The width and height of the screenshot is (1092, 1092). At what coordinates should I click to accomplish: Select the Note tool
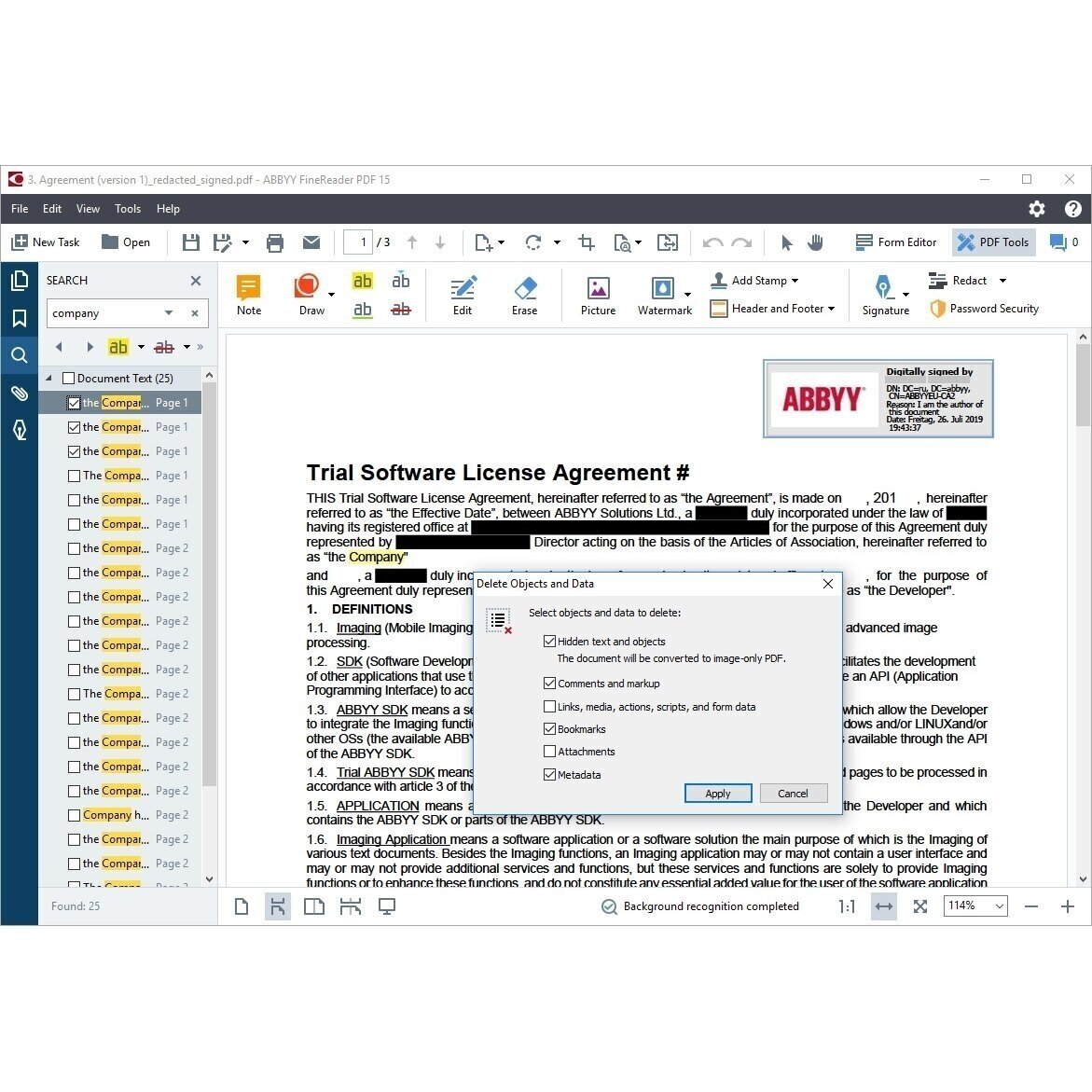coord(249,296)
